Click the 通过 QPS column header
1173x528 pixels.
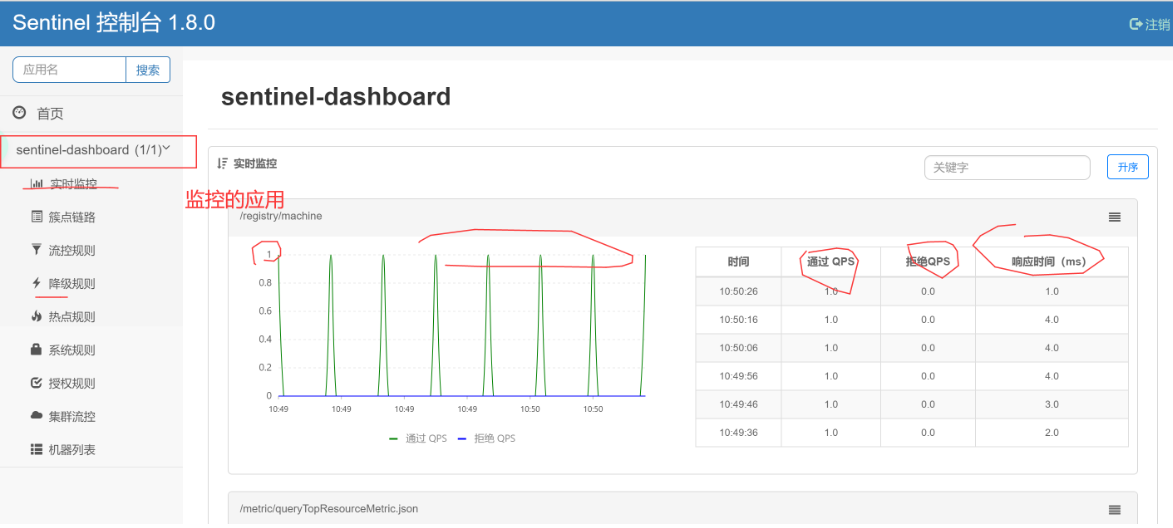[830, 262]
